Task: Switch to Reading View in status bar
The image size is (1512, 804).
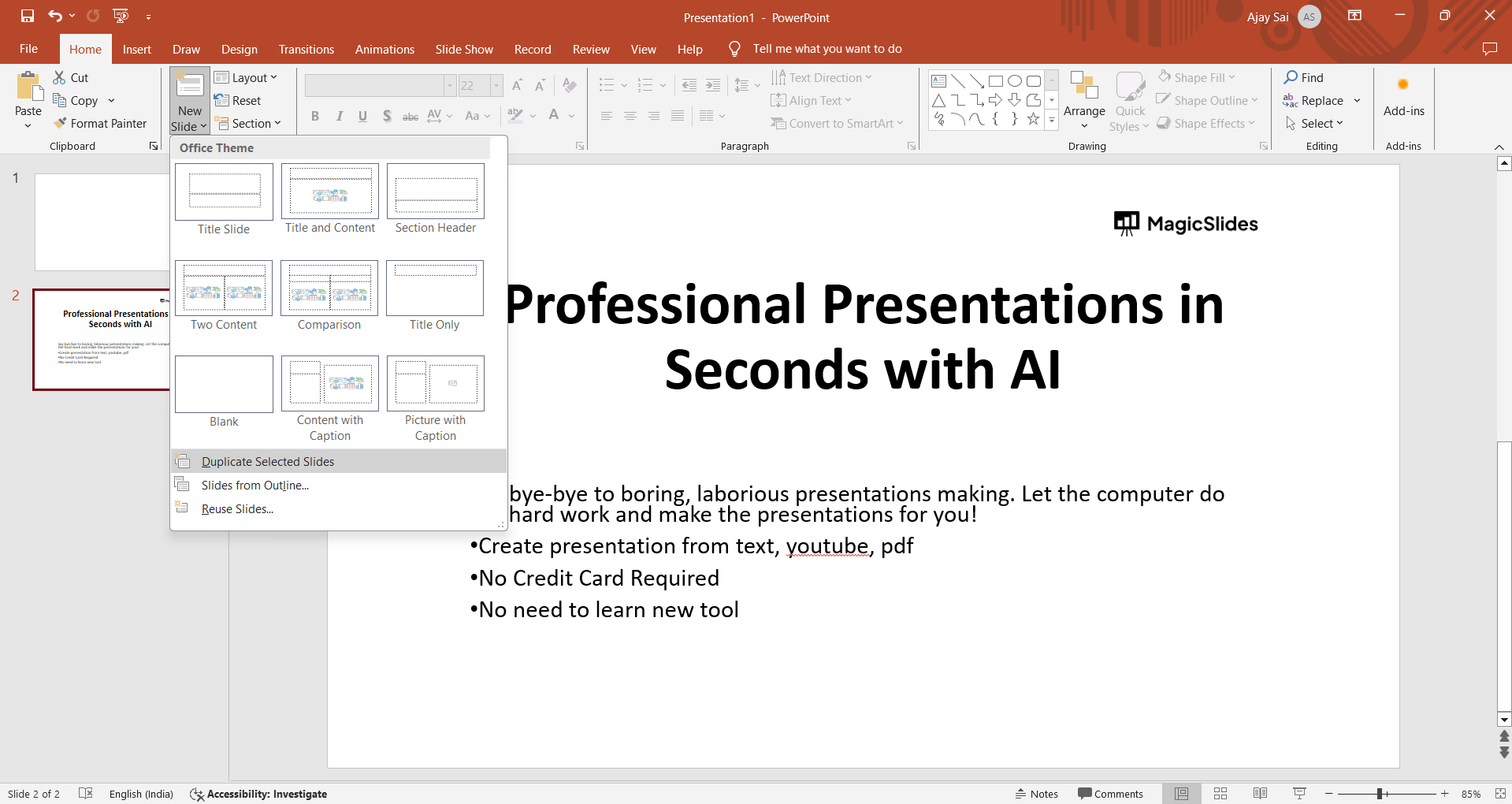Action: pos(1260,794)
